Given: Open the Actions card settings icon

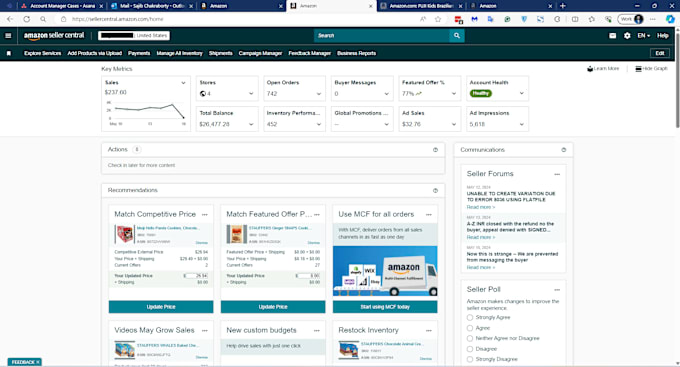Looking at the screenshot, I should (x=435, y=150).
